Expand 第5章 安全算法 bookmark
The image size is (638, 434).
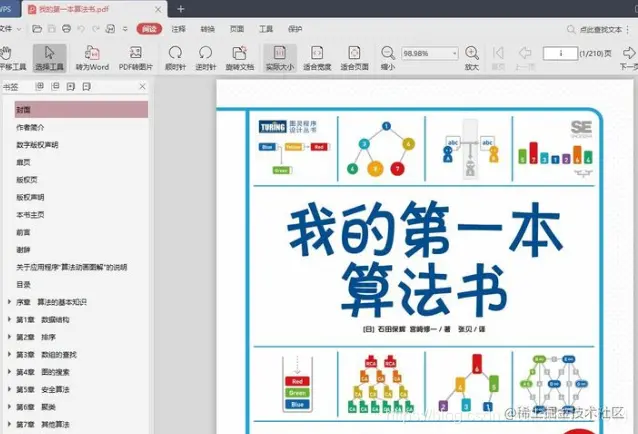pyautogui.click(x=9, y=389)
